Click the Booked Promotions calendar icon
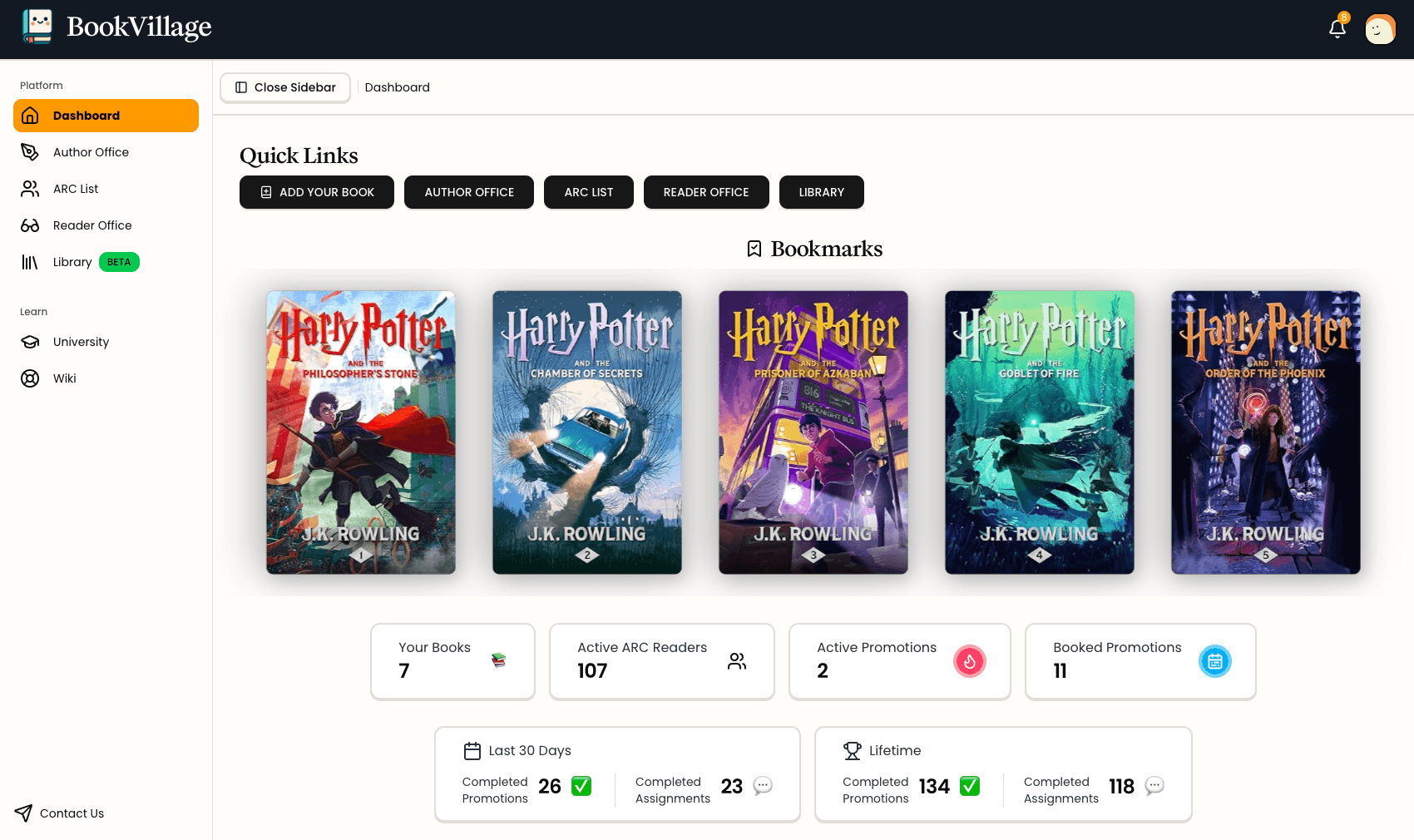 point(1215,661)
